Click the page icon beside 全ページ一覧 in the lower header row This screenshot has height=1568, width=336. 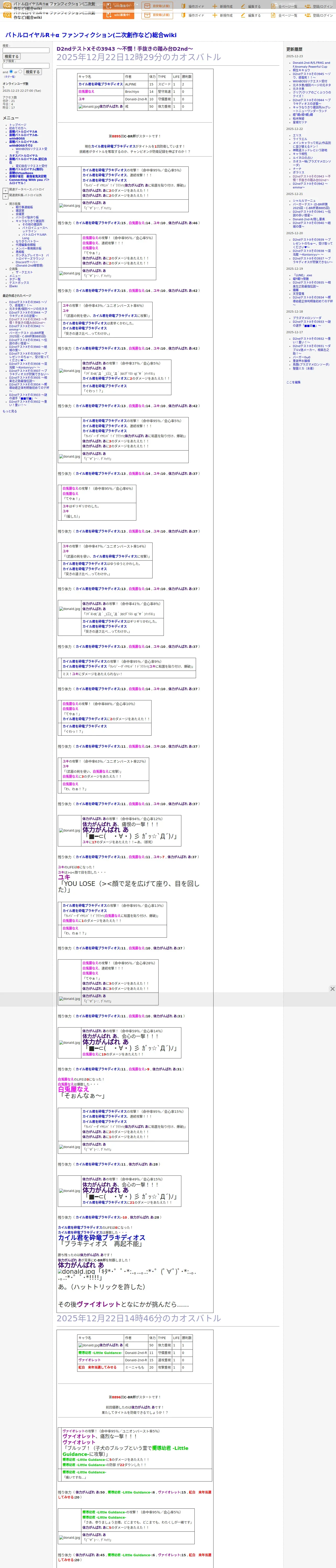(273, 15)
